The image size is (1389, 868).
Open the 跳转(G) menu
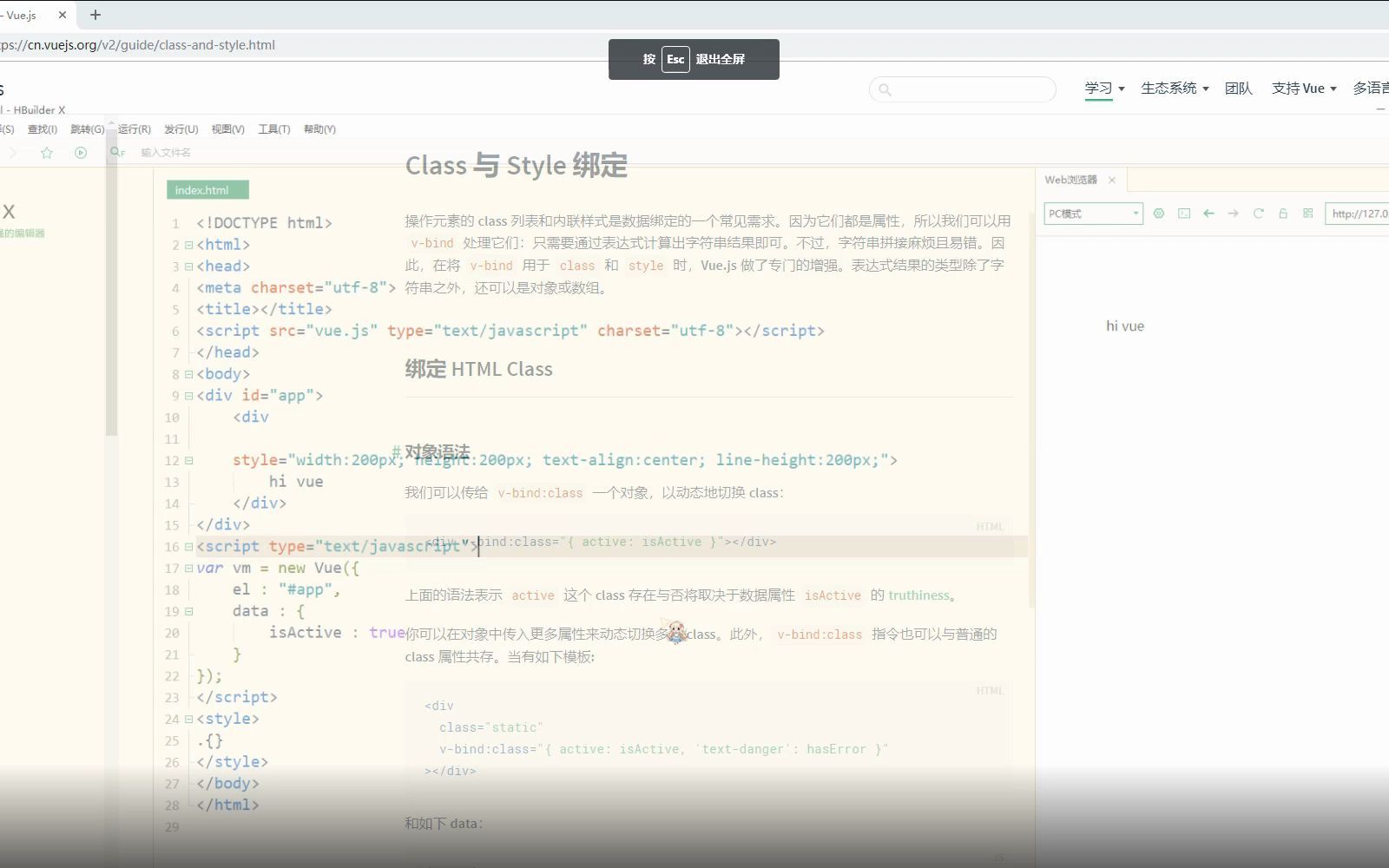pyautogui.click(x=87, y=129)
